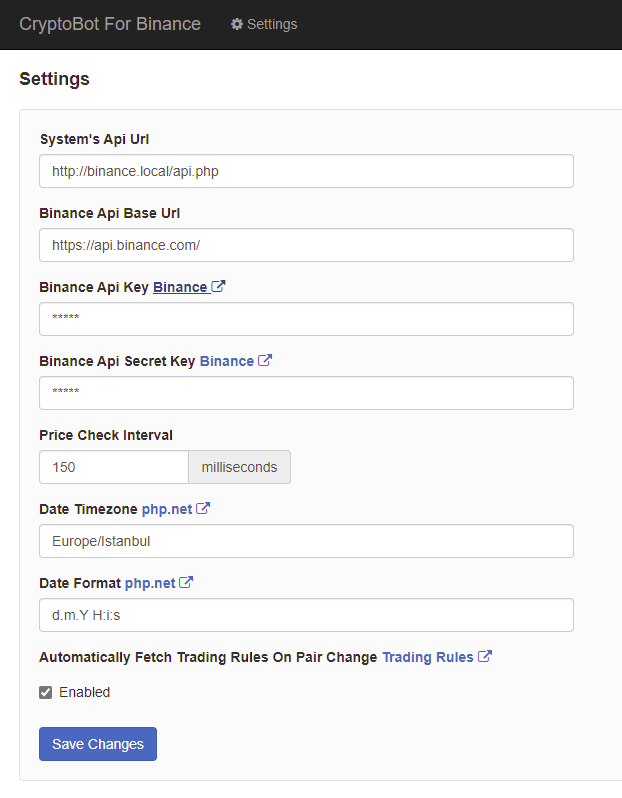The width and height of the screenshot is (622, 798).
Task: Click external-link icon next to Trading Rules
Action: point(485,657)
